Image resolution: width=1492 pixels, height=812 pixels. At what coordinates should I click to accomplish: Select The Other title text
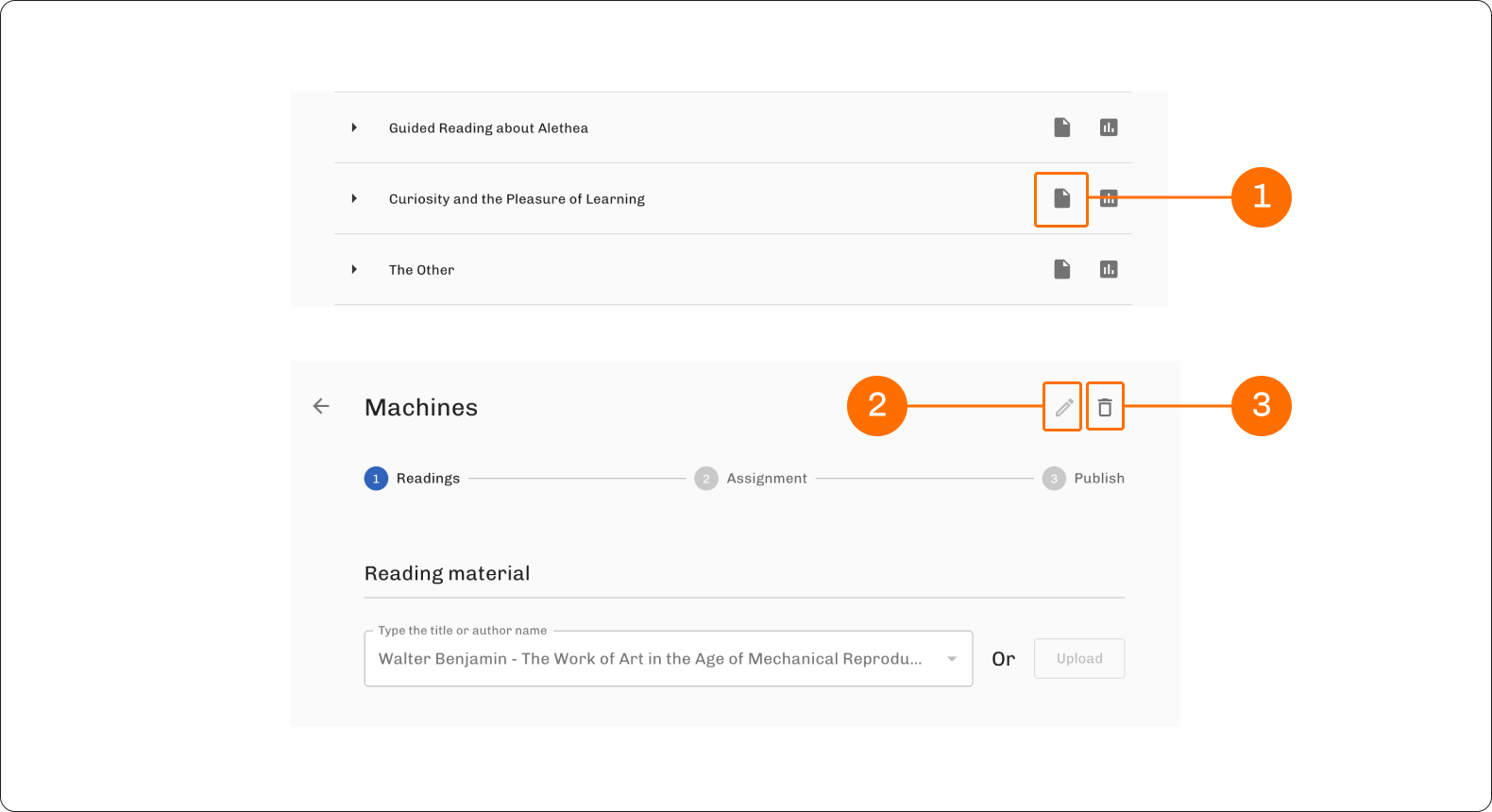(421, 270)
